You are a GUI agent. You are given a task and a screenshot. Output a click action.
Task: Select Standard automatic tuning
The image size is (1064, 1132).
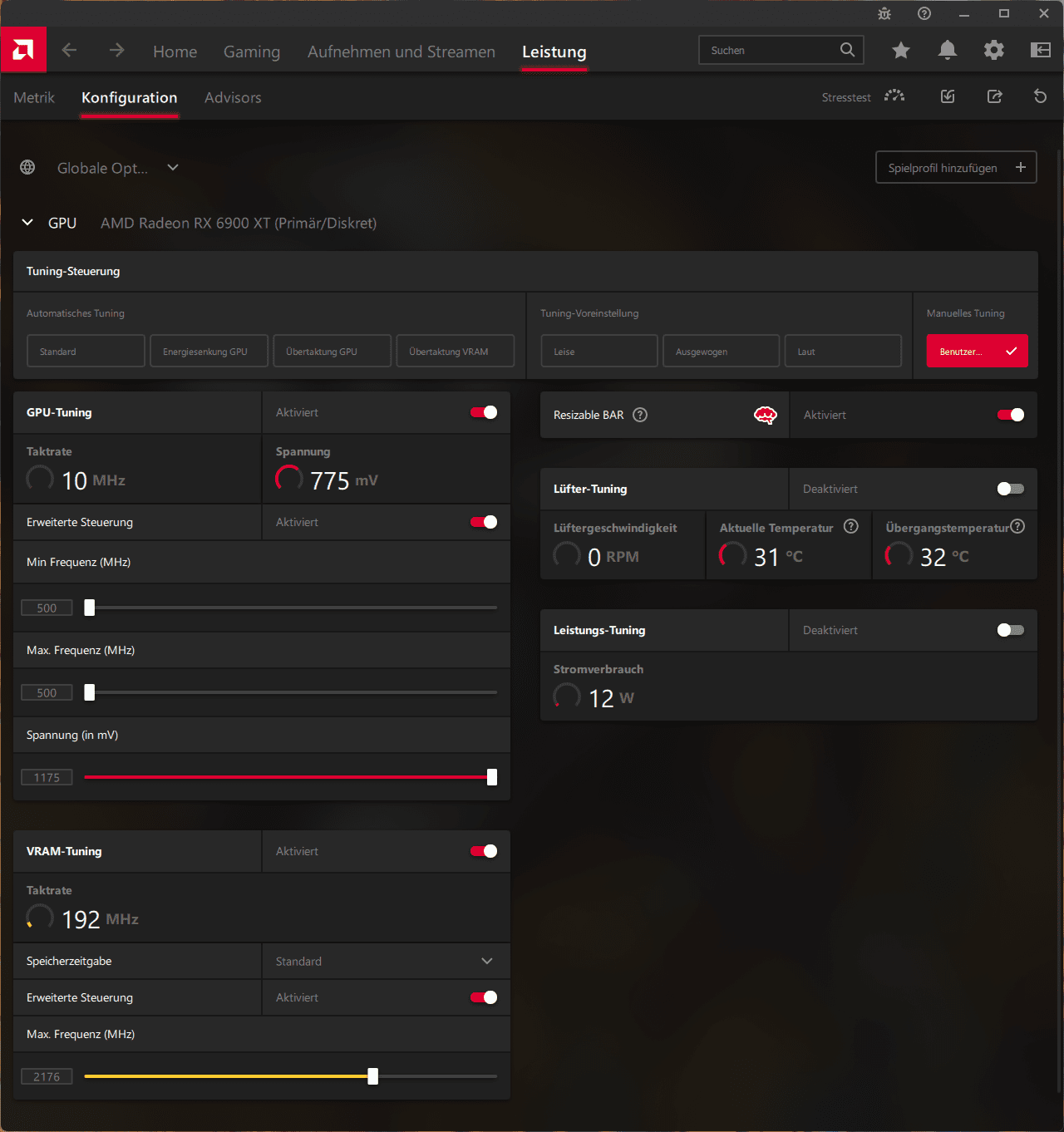tap(86, 351)
